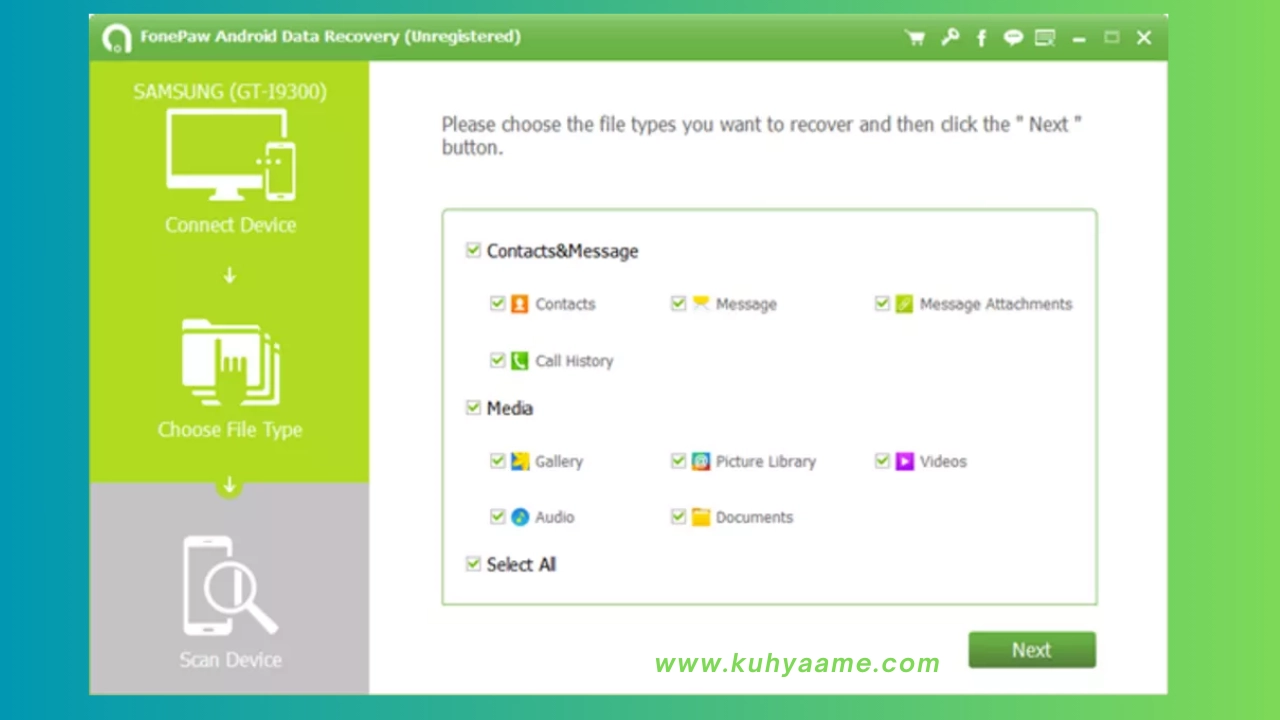Click the blue Audio music icon
1280x720 pixels.
pyautogui.click(x=519, y=517)
